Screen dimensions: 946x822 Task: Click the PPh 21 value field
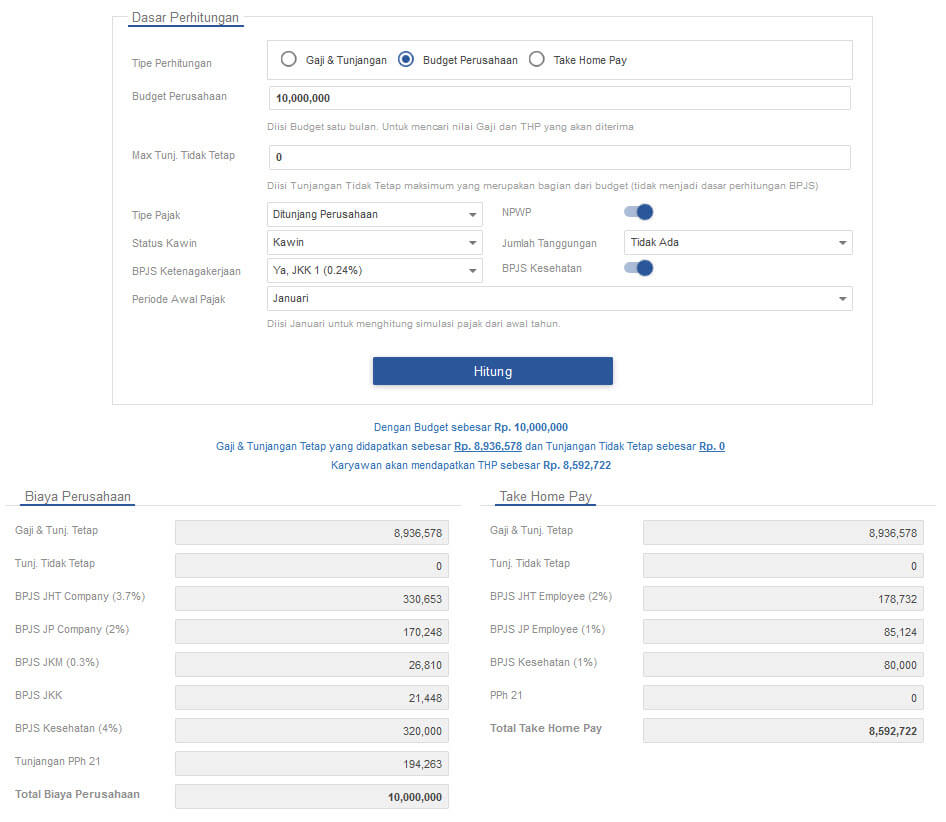pos(783,698)
